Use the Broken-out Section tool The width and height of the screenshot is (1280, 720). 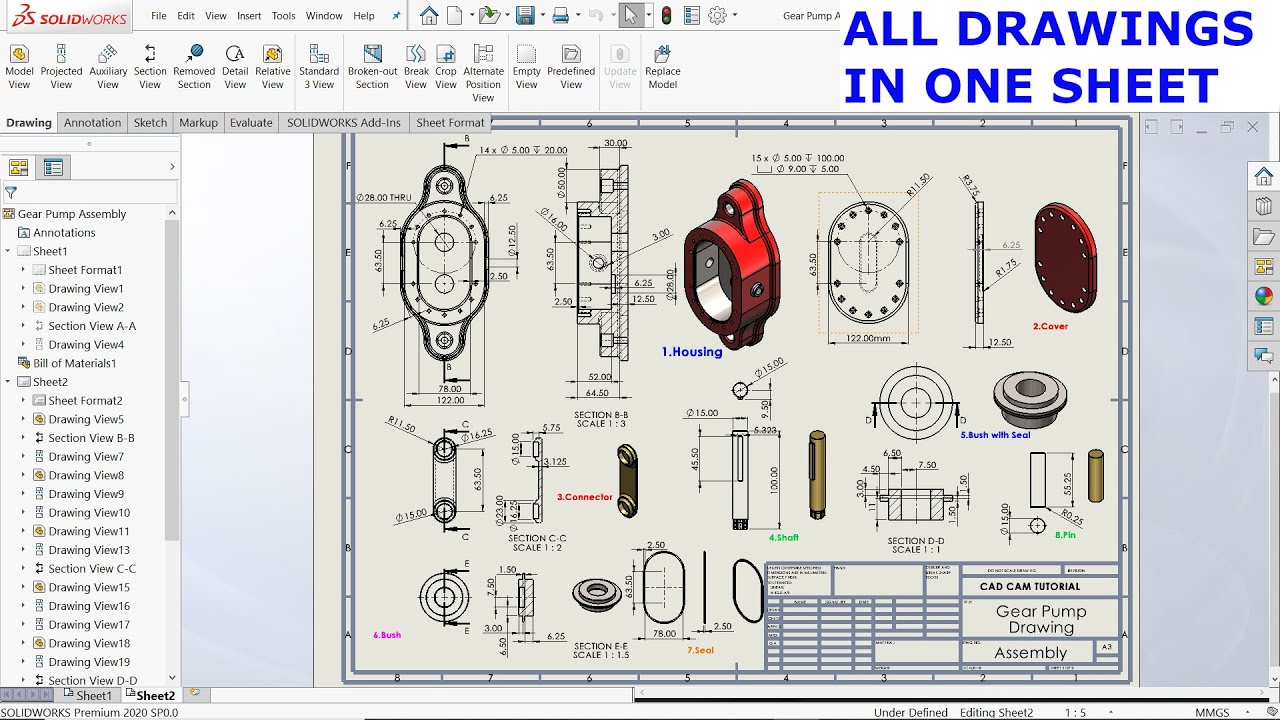(x=372, y=67)
